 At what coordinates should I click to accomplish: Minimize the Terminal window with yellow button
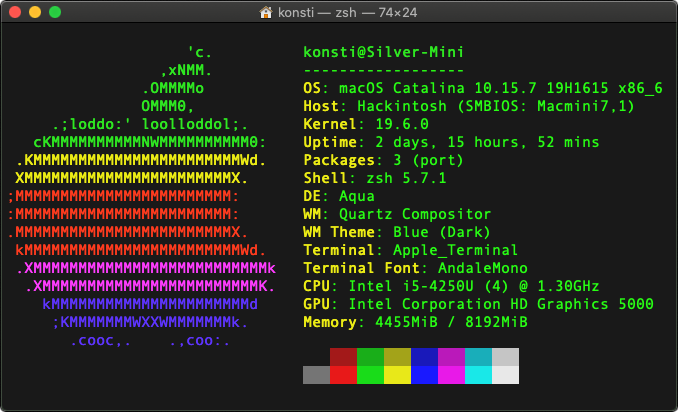(35, 12)
